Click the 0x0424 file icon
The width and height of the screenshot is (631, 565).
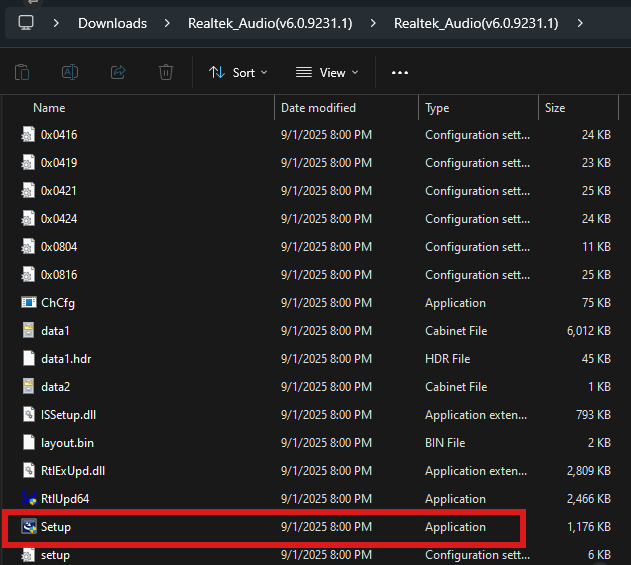click(x=28, y=219)
